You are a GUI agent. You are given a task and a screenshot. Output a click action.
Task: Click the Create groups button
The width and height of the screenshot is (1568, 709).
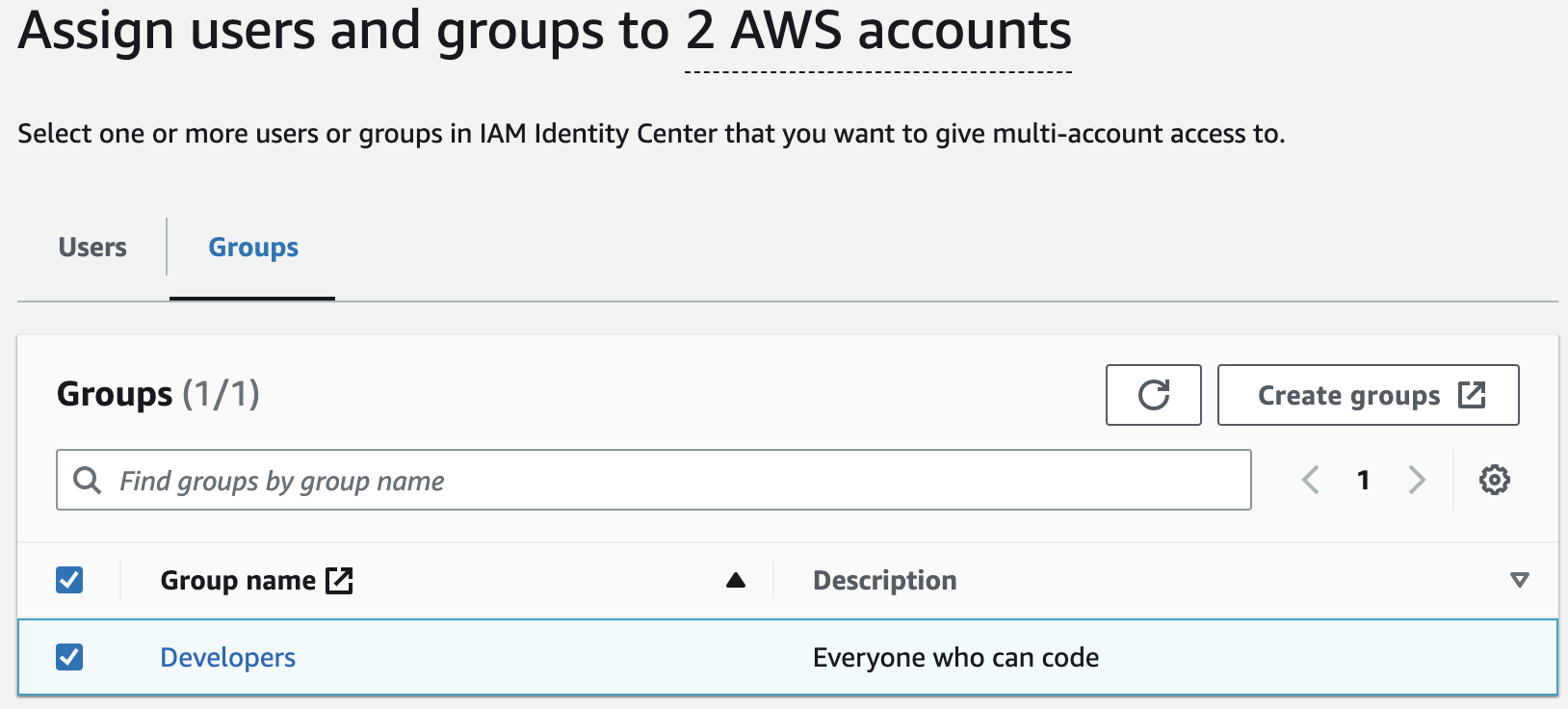click(x=1348, y=395)
